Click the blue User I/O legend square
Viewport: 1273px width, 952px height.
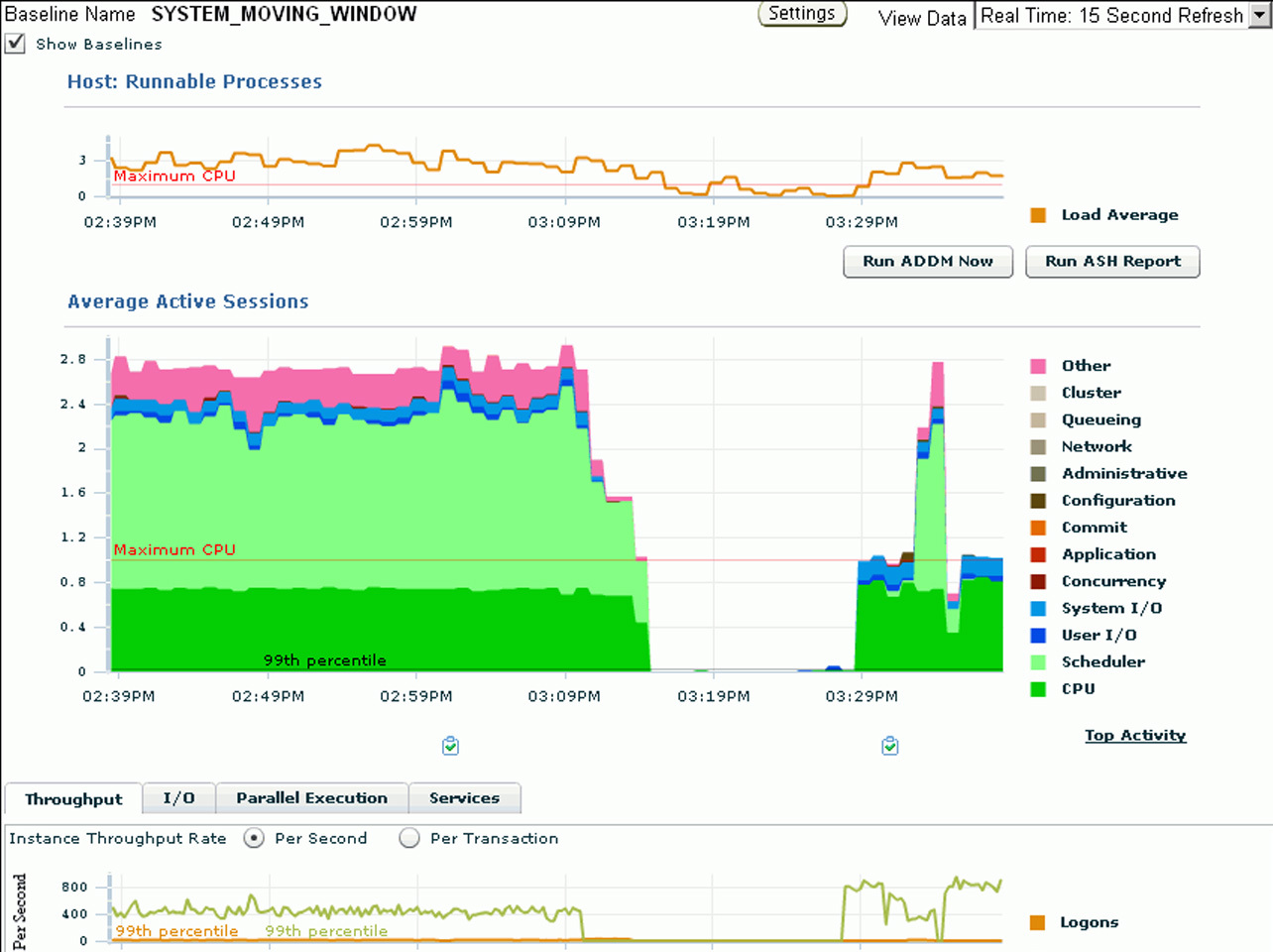click(1038, 636)
